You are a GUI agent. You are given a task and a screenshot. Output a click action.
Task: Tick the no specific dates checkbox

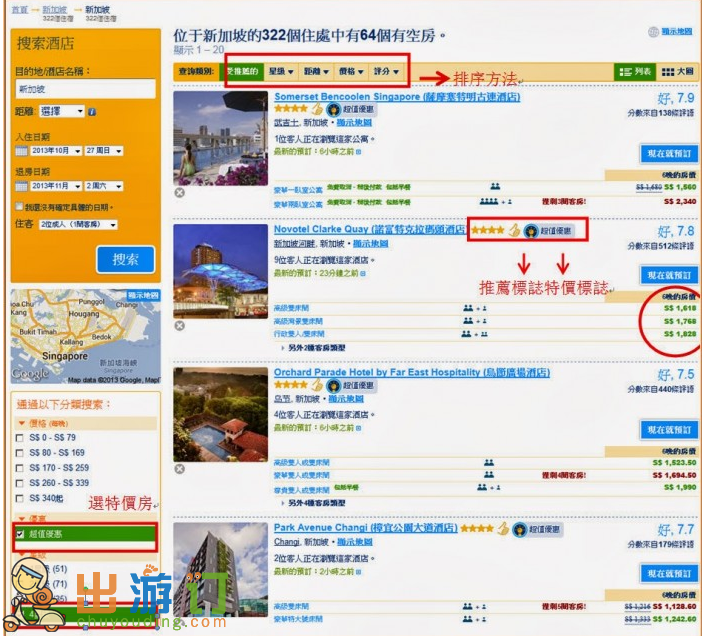[x=19, y=206]
